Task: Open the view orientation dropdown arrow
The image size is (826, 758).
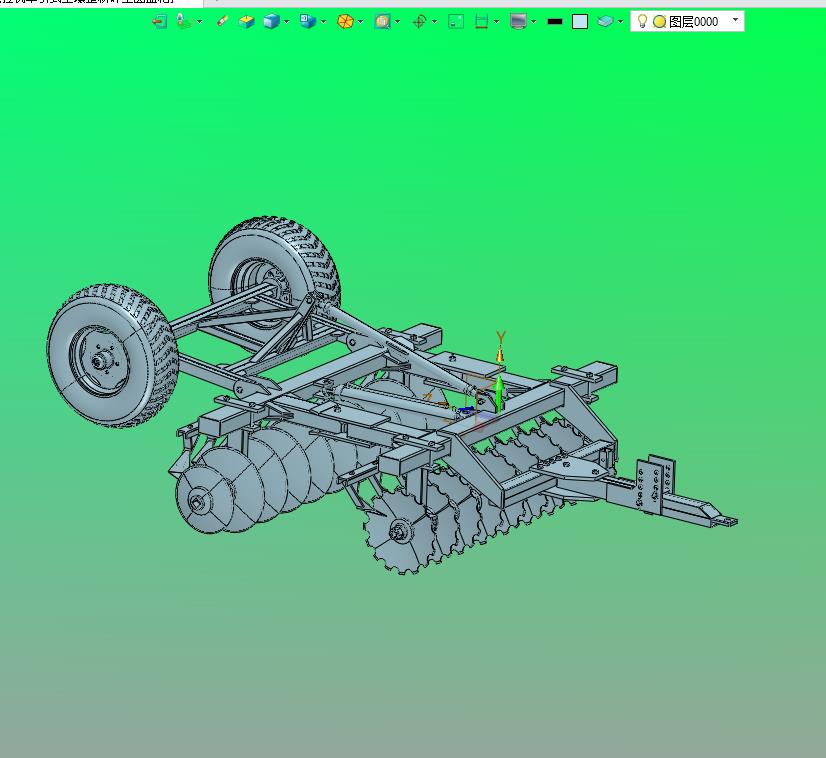Action: click(x=323, y=22)
